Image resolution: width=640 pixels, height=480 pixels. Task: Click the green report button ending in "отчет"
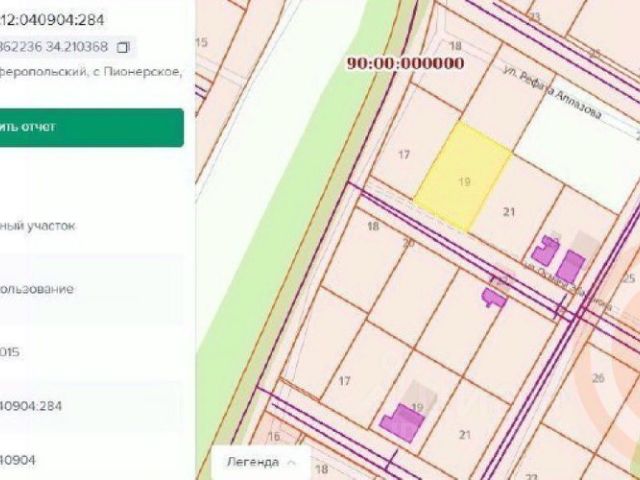[x=92, y=127]
